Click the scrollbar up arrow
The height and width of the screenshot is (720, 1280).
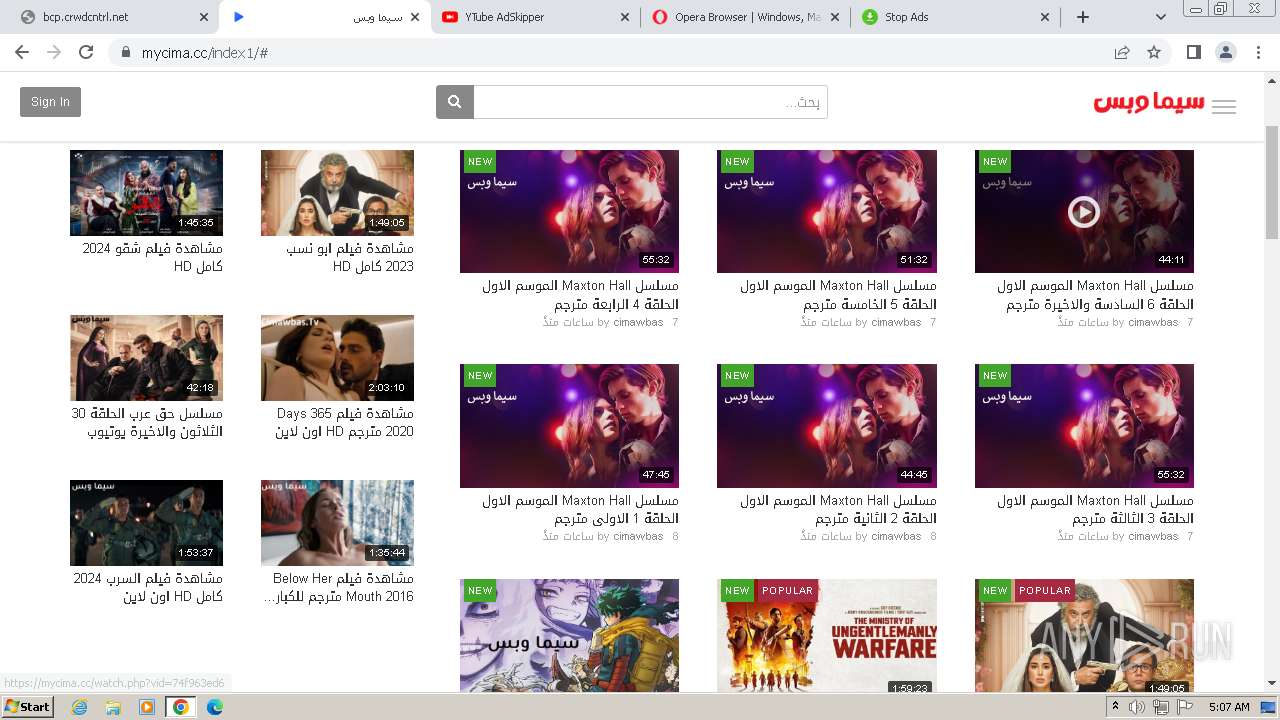(1272, 80)
